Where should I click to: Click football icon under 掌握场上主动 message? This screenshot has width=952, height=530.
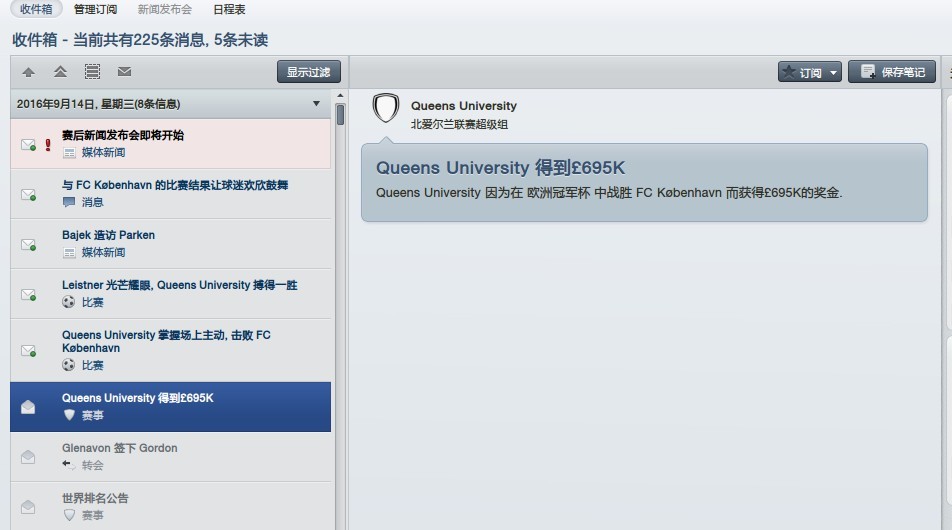click(69, 365)
